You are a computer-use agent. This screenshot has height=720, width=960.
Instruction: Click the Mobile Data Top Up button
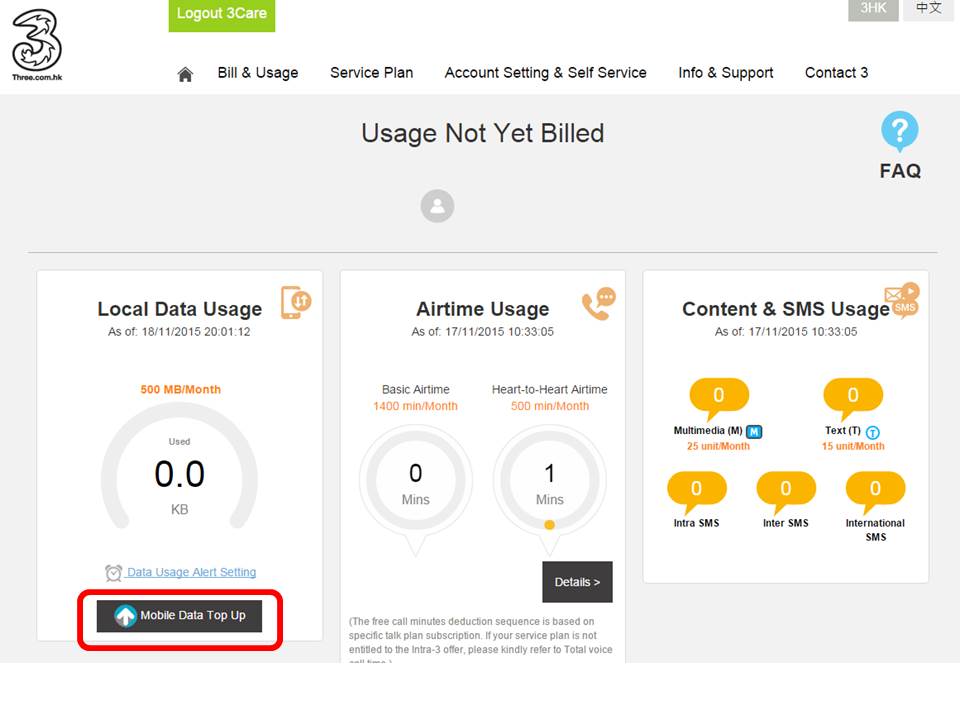coord(179,616)
